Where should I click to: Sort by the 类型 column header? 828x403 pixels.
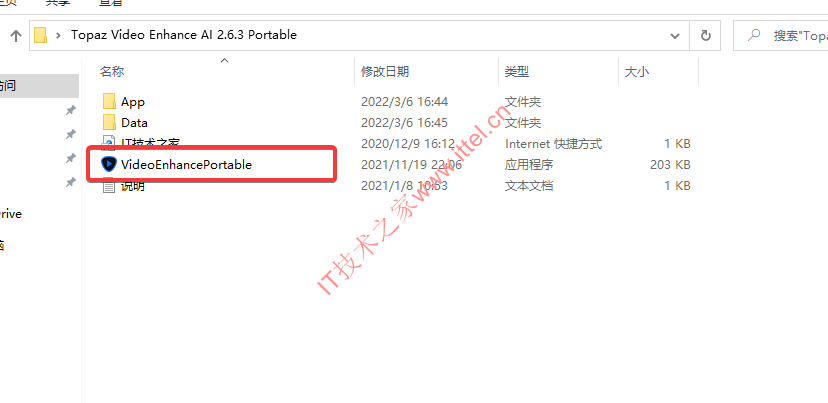point(517,72)
